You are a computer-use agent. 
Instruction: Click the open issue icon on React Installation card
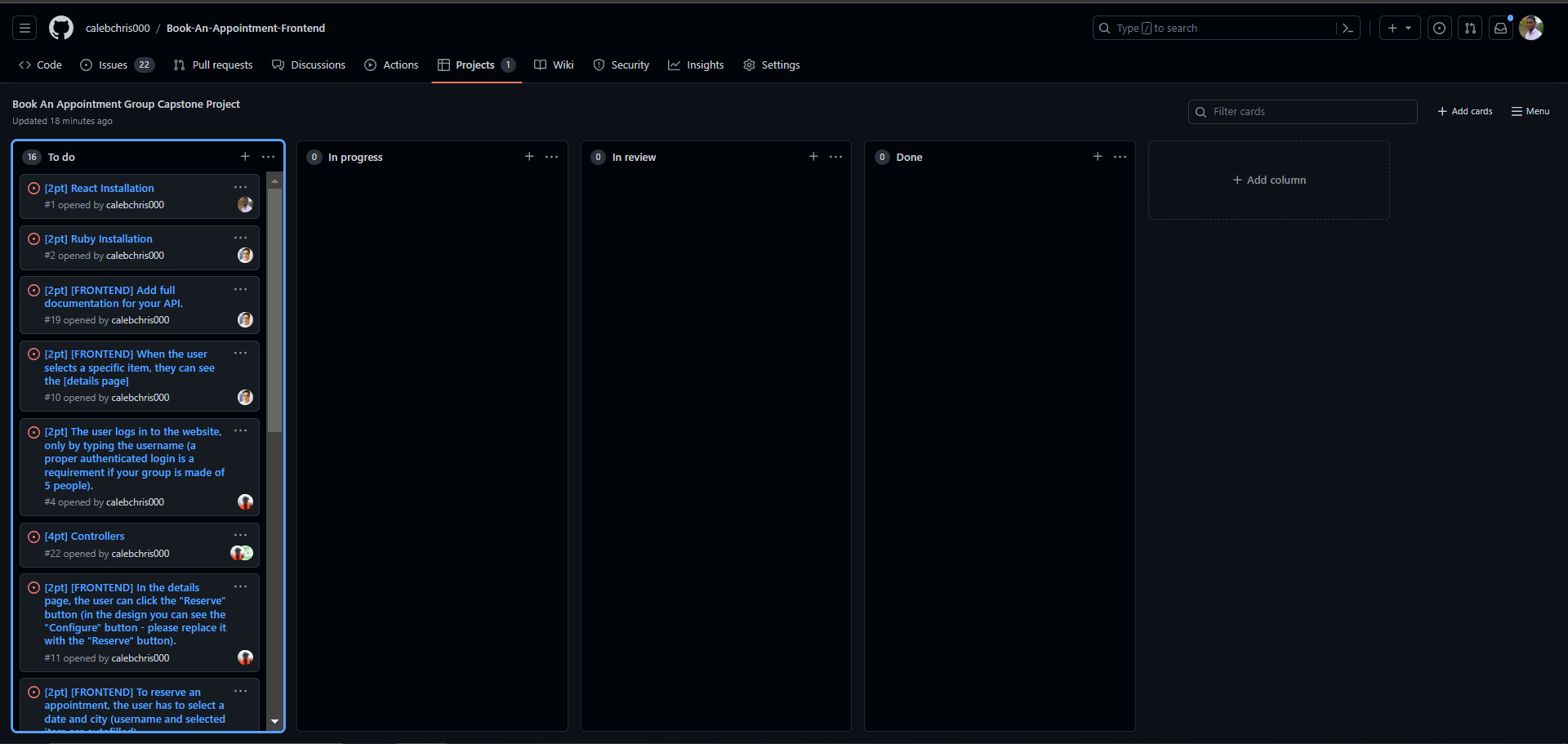[33, 188]
